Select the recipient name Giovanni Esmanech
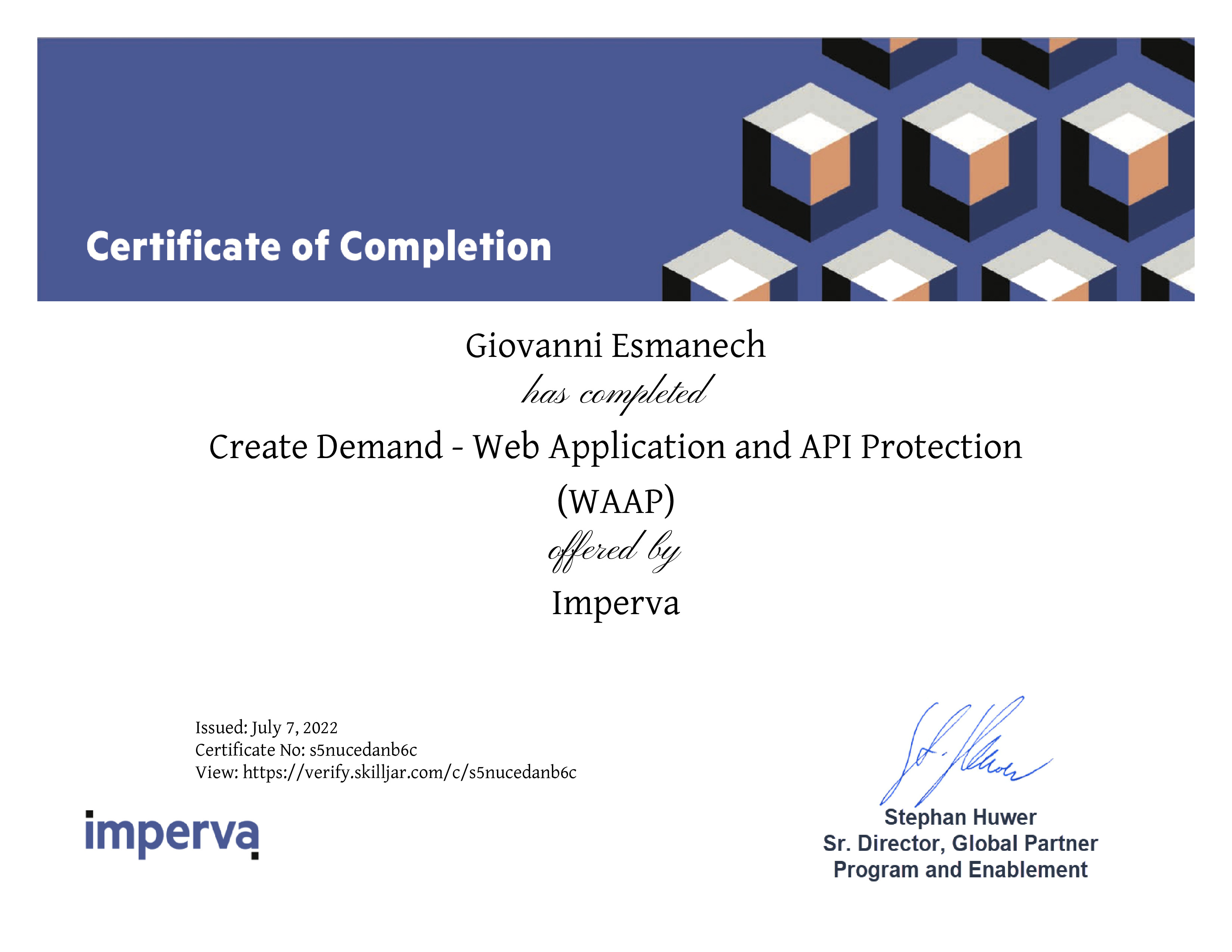The image size is (1232, 952). coord(615,345)
